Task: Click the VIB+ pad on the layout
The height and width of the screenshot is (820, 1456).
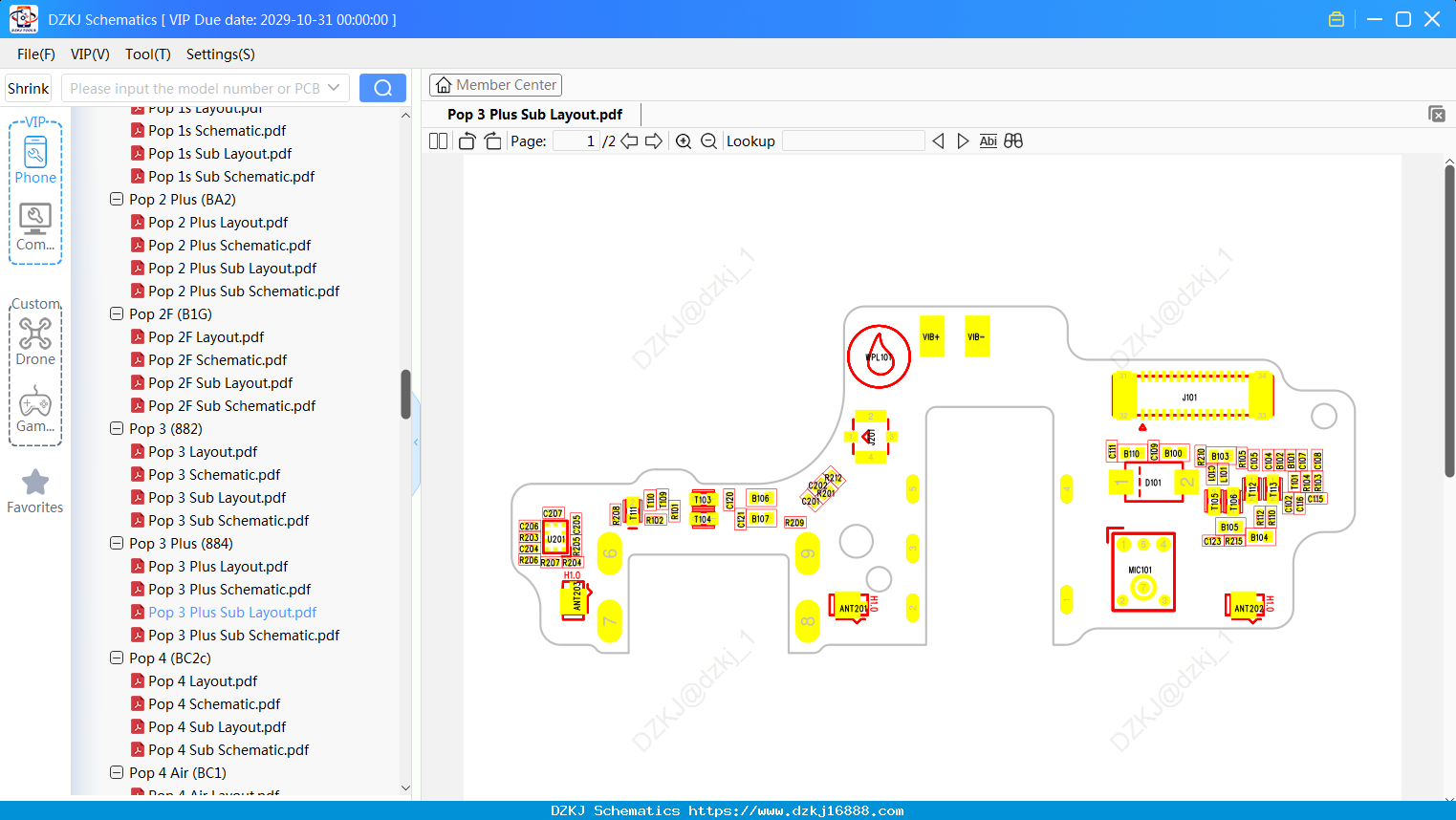Action: pos(931,336)
